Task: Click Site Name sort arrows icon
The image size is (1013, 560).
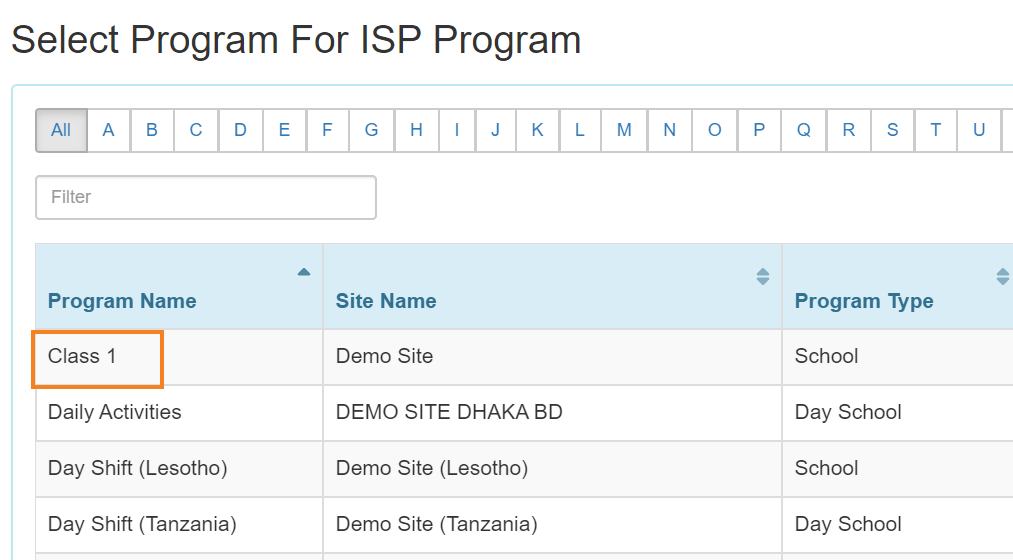Action: [762, 276]
